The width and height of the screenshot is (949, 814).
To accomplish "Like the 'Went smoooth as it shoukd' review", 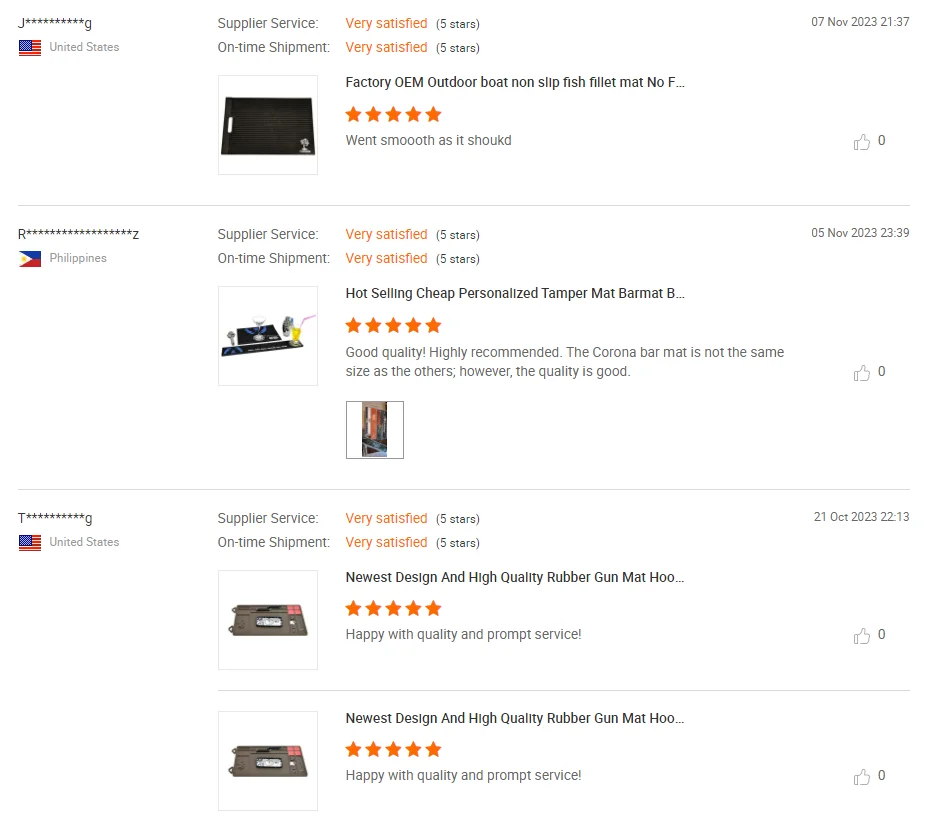I will coord(862,142).
